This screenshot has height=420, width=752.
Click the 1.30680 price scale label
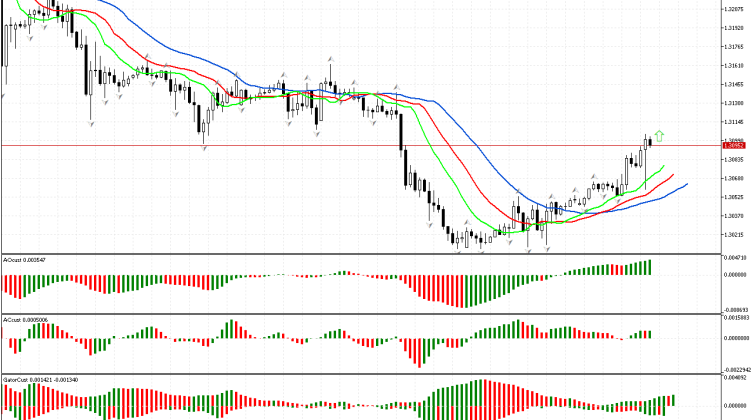point(734,178)
